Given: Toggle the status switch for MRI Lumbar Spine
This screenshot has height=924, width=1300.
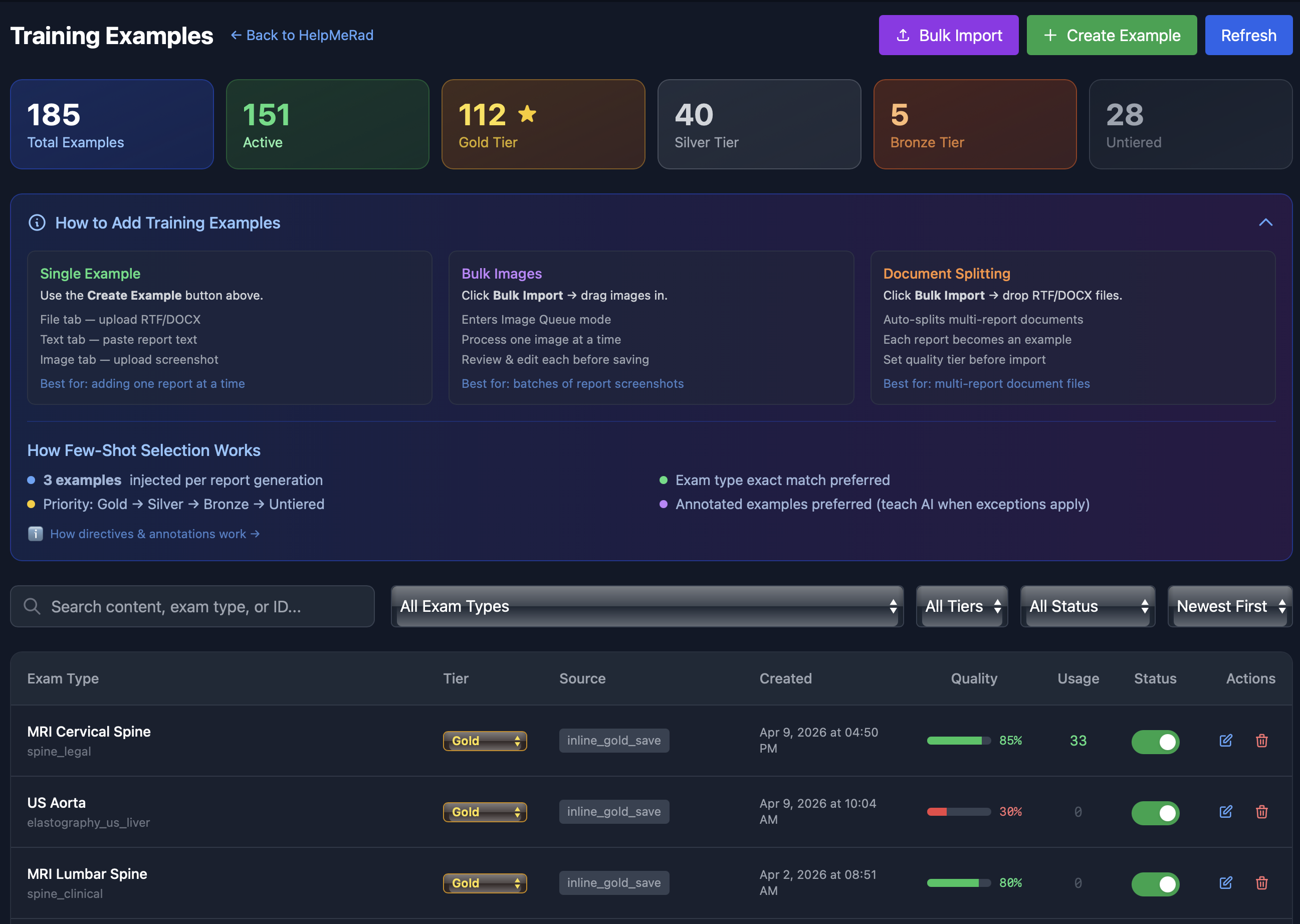Looking at the screenshot, I should 1155,883.
